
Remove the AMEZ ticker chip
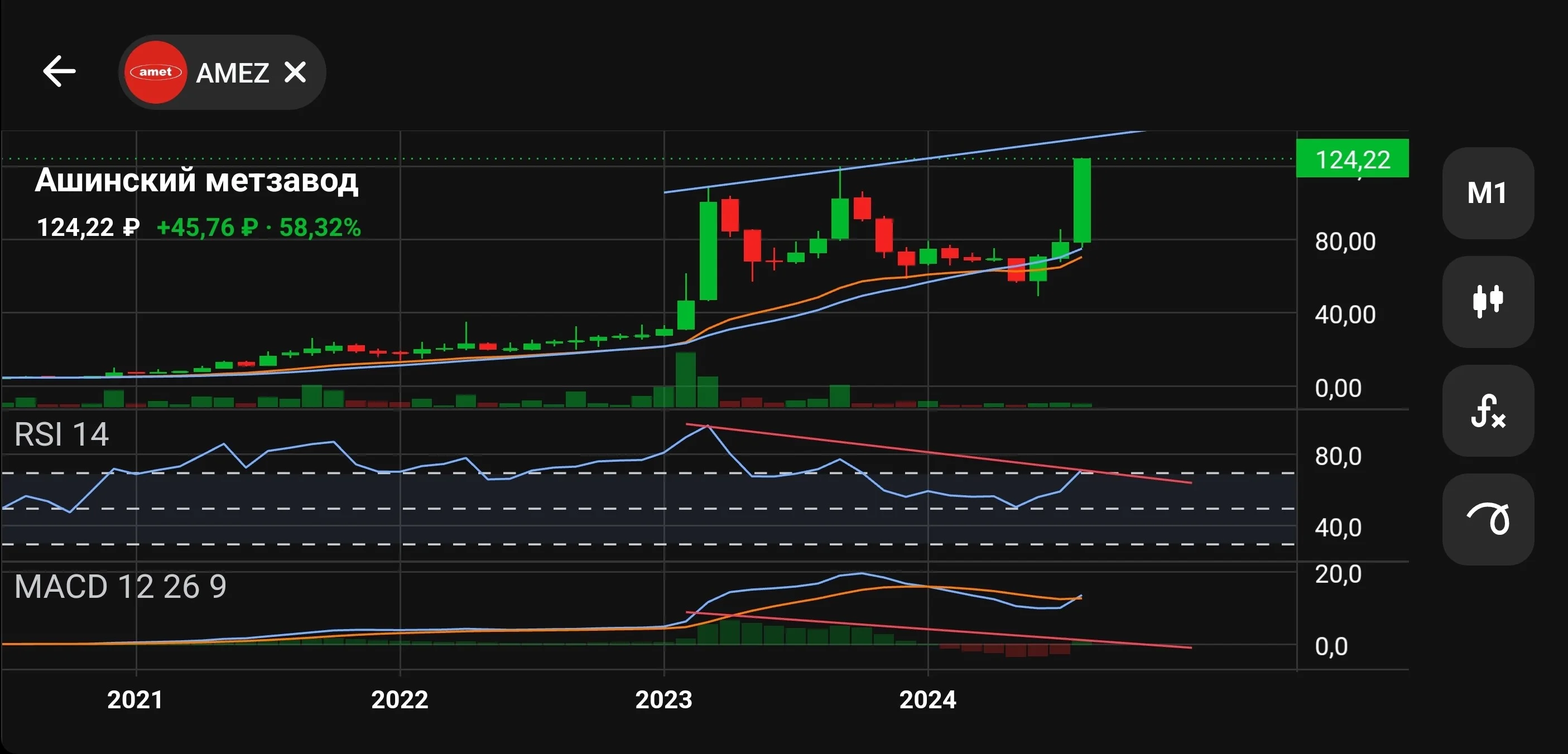[x=295, y=72]
